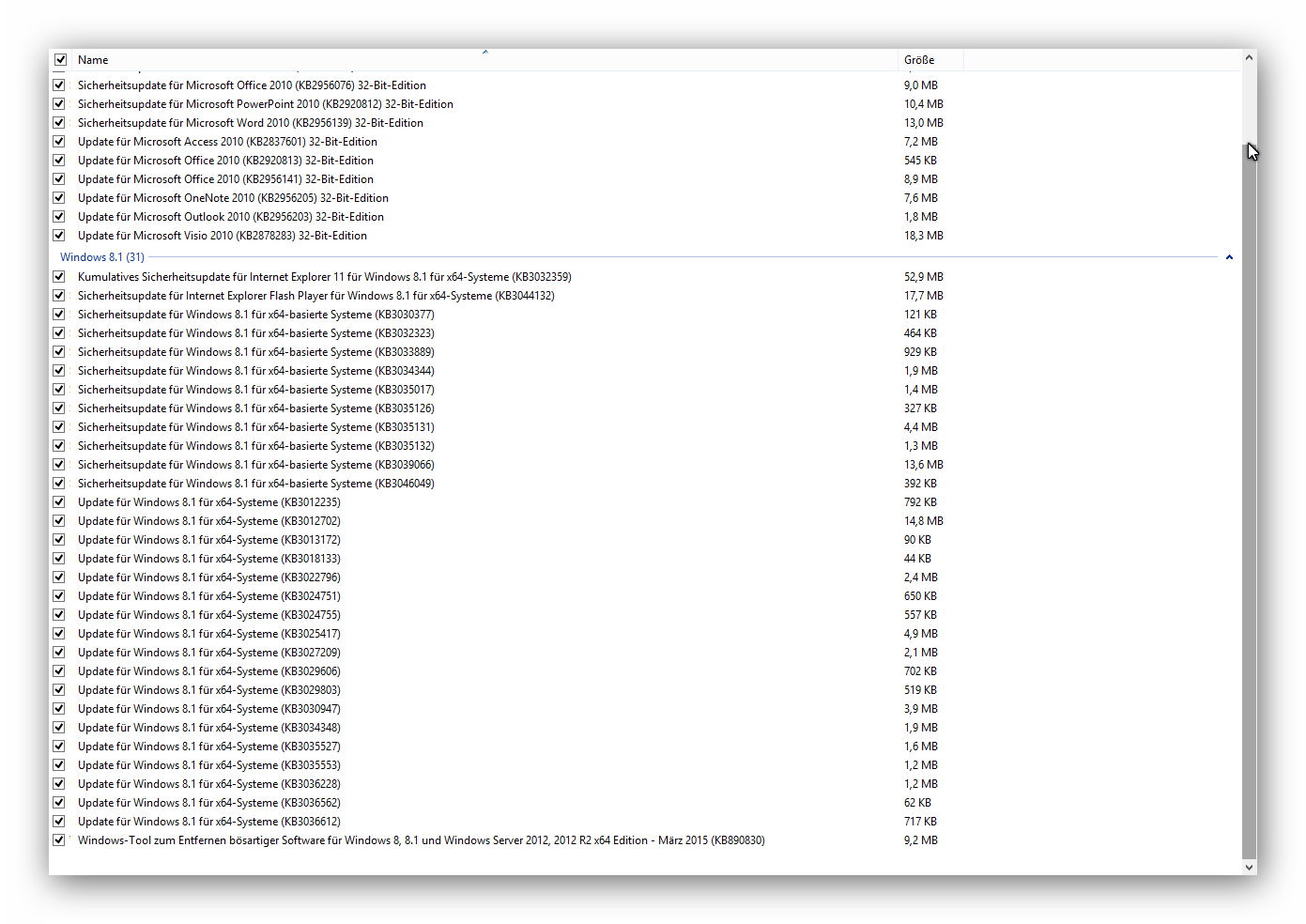The image size is (1306, 924).
Task: Select Sicherheitsupdate für Windows 8.1 (KB3035017)
Action: coord(256,390)
